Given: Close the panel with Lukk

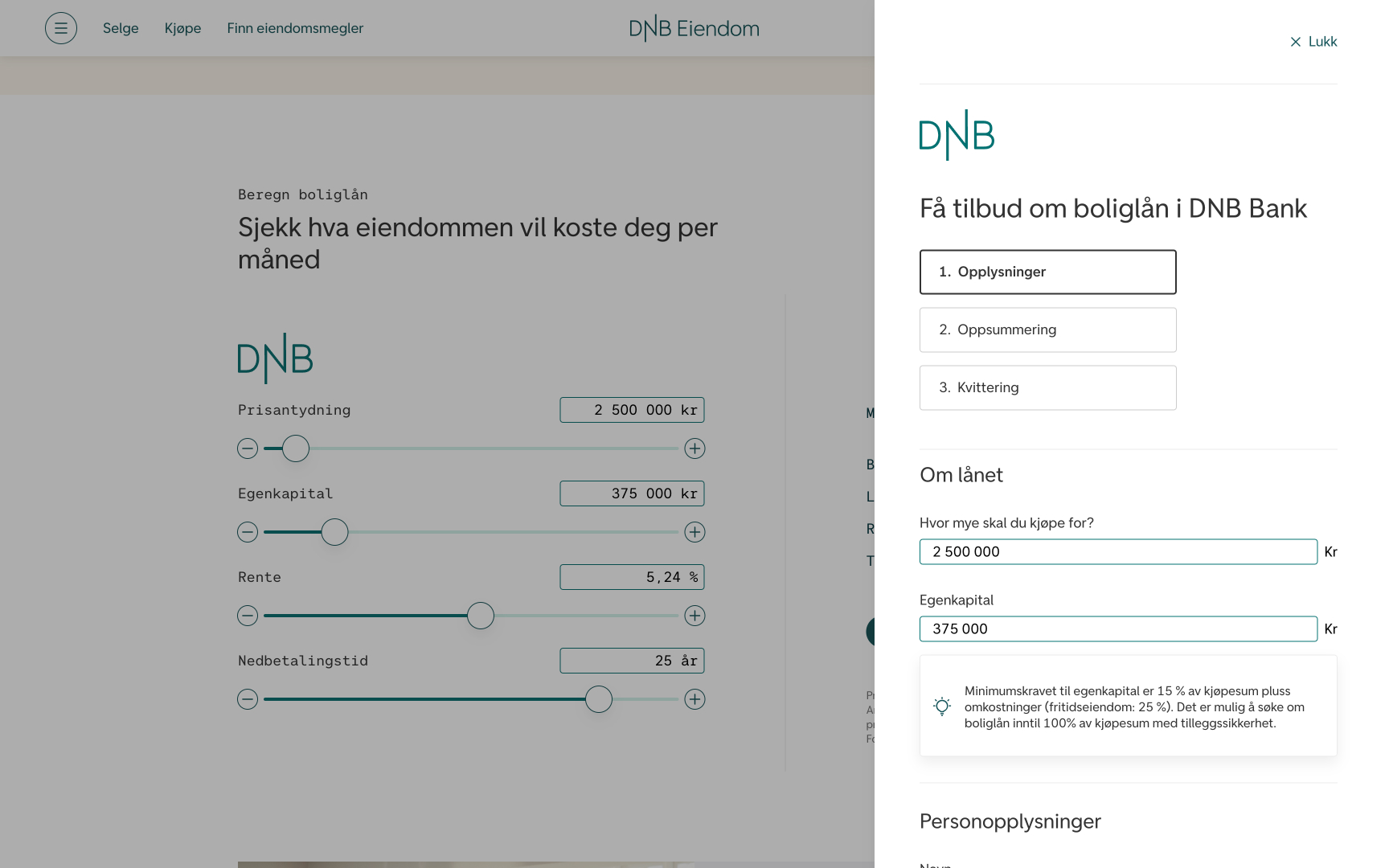Looking at the screenshot, I should [x=1313, y=42].
